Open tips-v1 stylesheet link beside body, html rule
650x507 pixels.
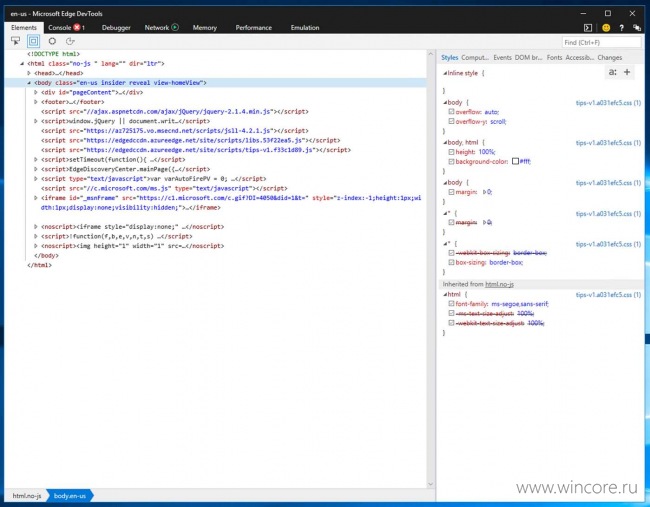tap(608, 143)
